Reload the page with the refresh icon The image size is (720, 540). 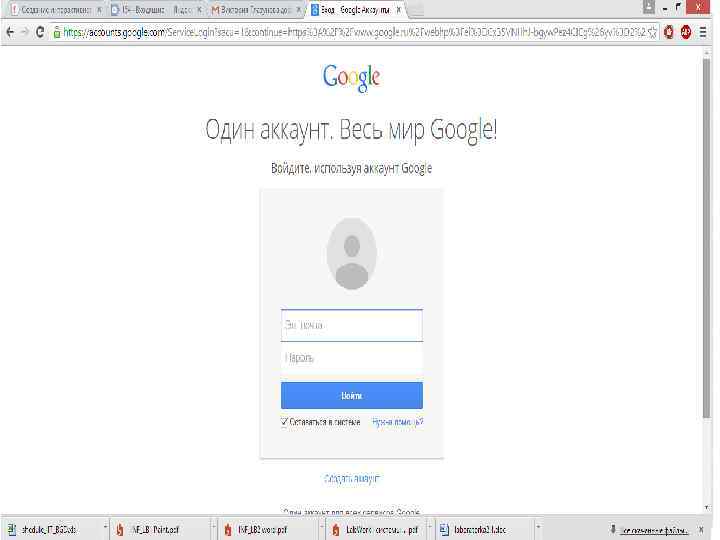40,32
